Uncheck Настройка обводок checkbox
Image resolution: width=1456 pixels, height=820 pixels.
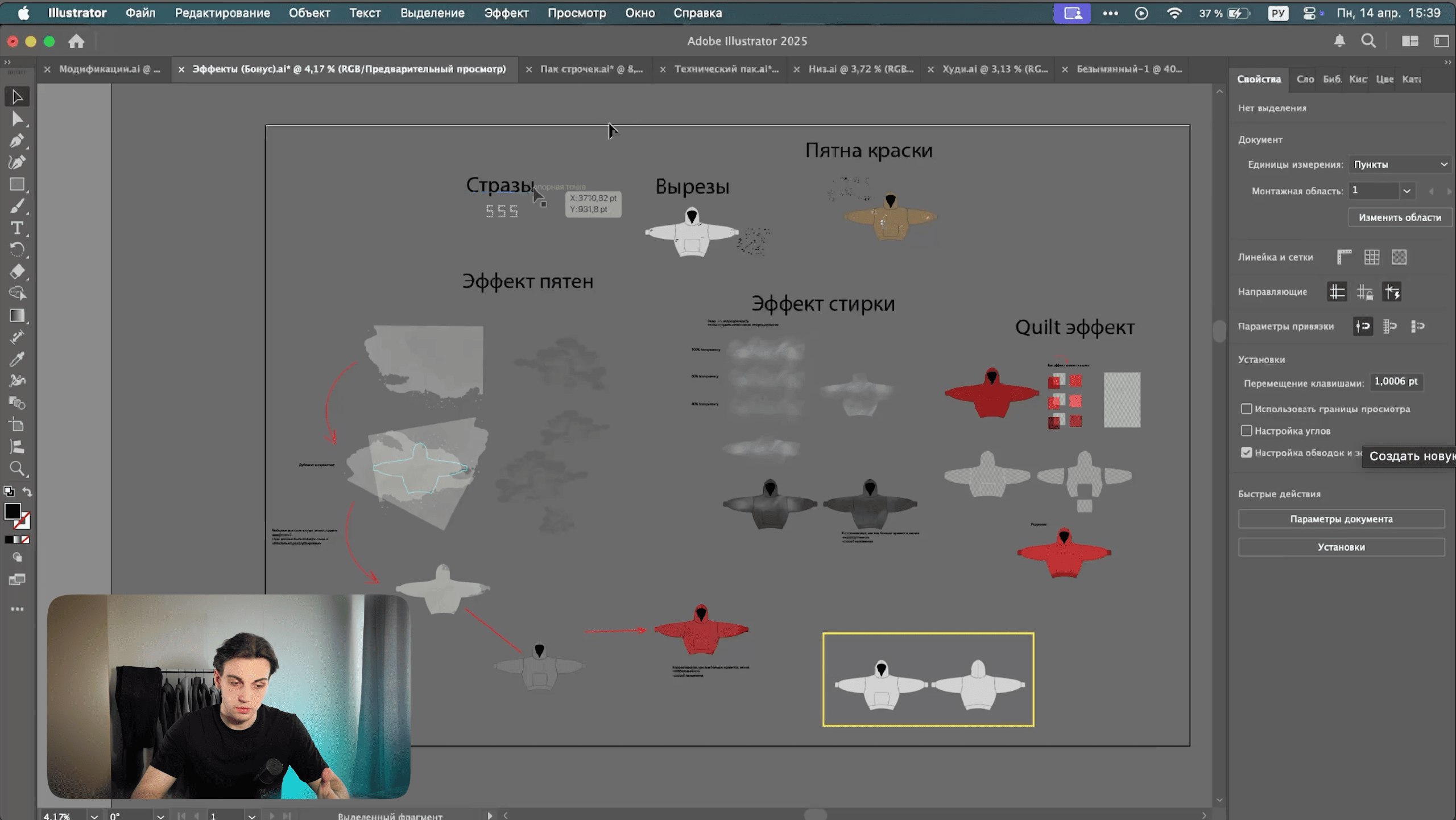(x=1246, y=452)
